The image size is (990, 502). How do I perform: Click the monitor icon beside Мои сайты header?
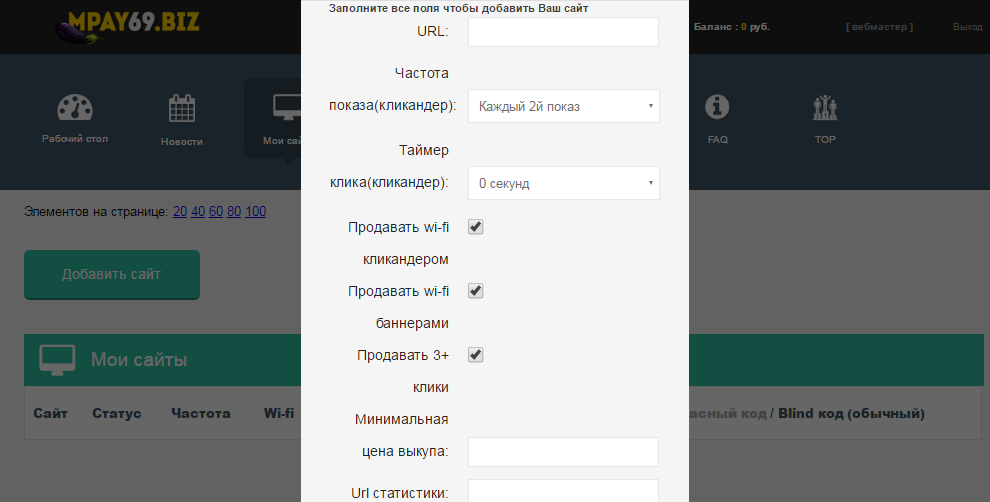point(59,360)
